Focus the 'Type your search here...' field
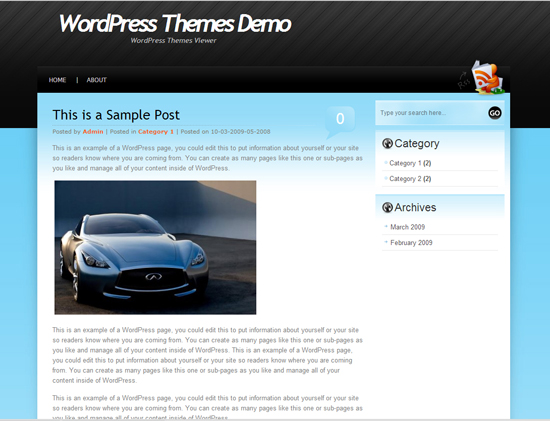550x421 pixels. pyautogui.click(x=432, y=113)
